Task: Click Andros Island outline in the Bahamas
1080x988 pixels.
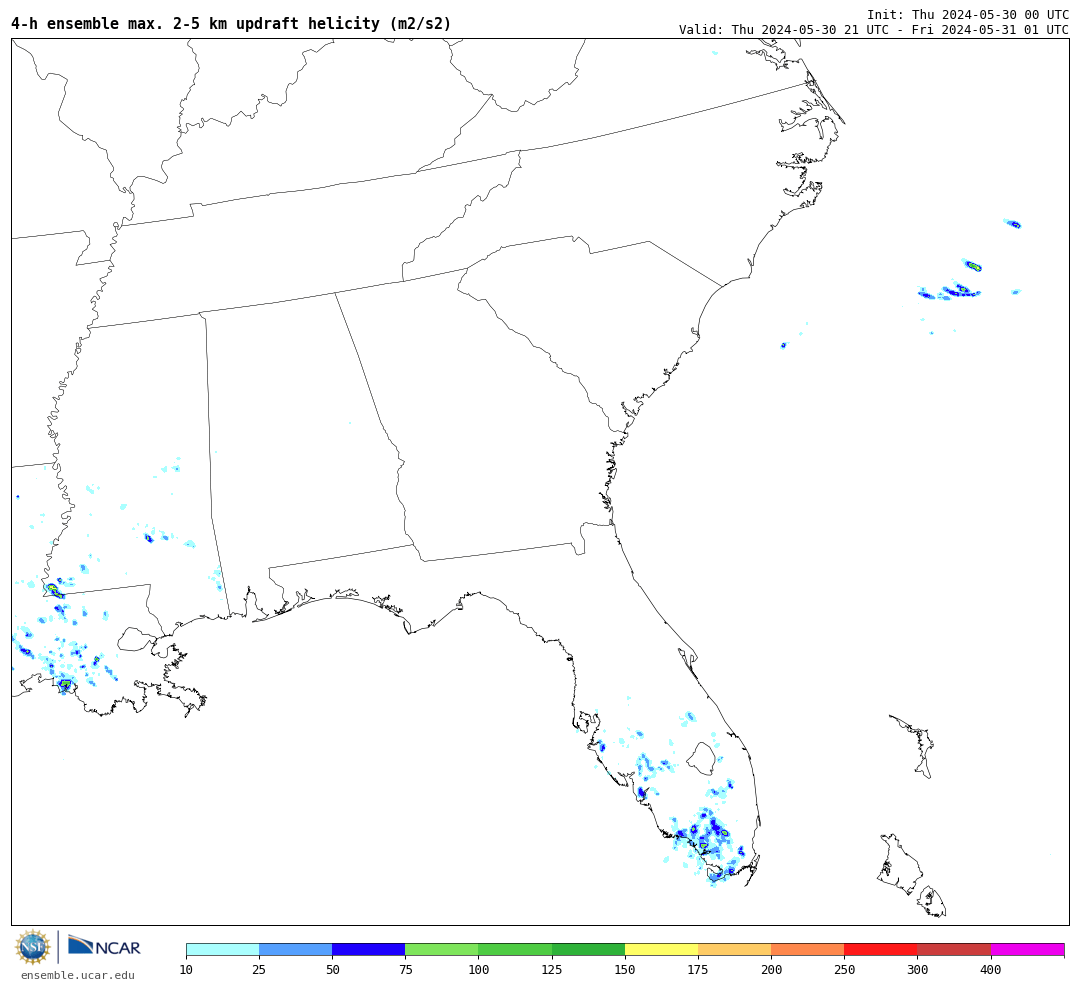Action: 900,863
